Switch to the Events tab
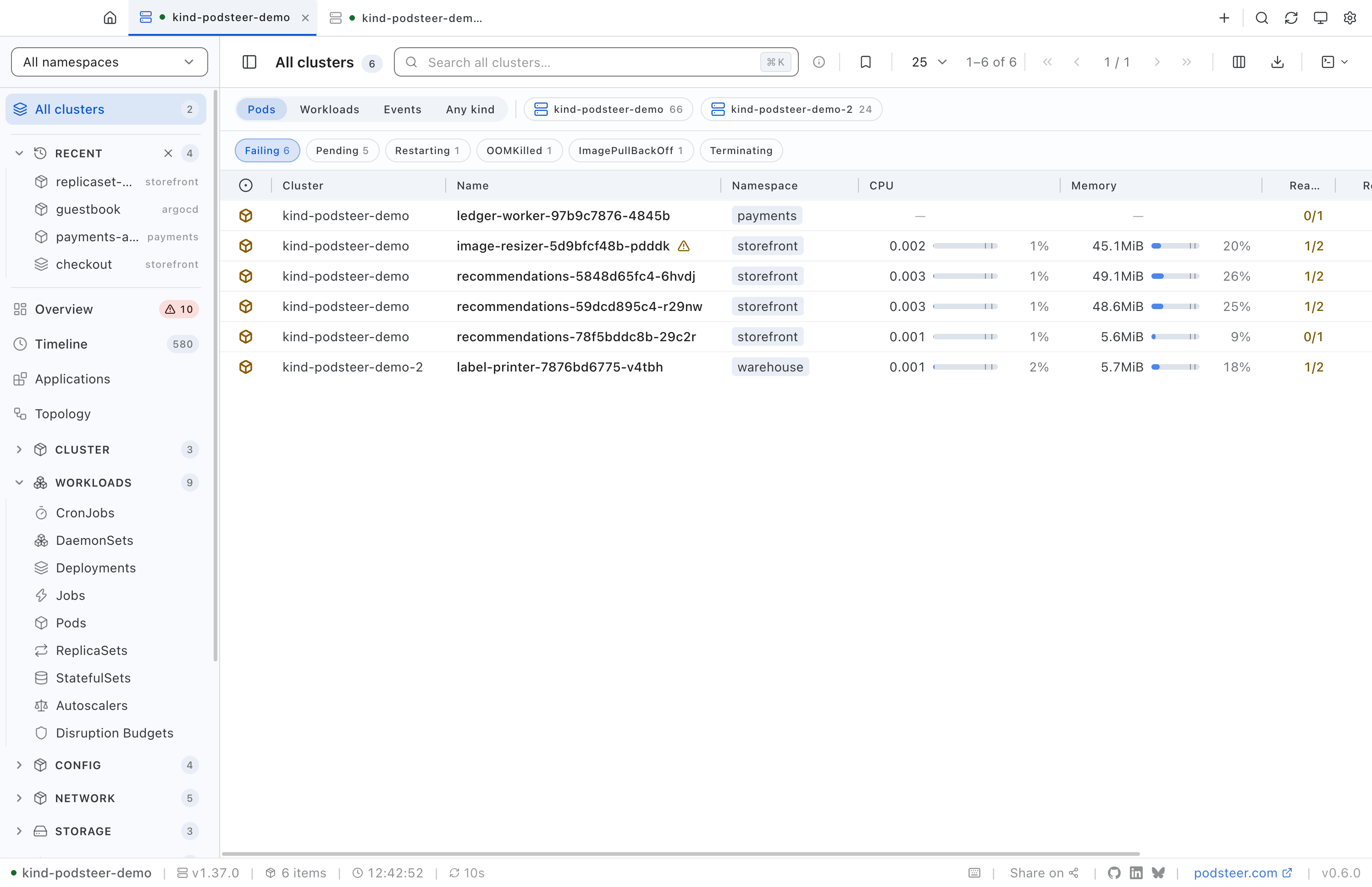Image resolution: width=1372 pixels, height=887 pixels. coord(403,110)
